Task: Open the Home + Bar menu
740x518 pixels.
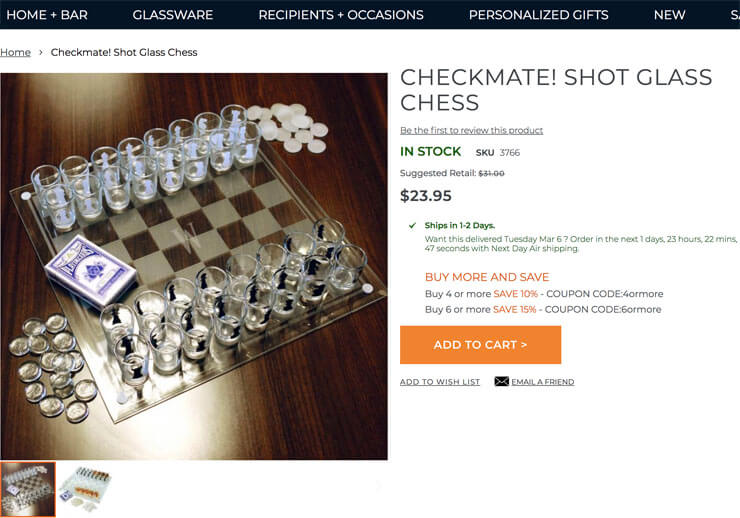Action: click(x=46, y=15)
